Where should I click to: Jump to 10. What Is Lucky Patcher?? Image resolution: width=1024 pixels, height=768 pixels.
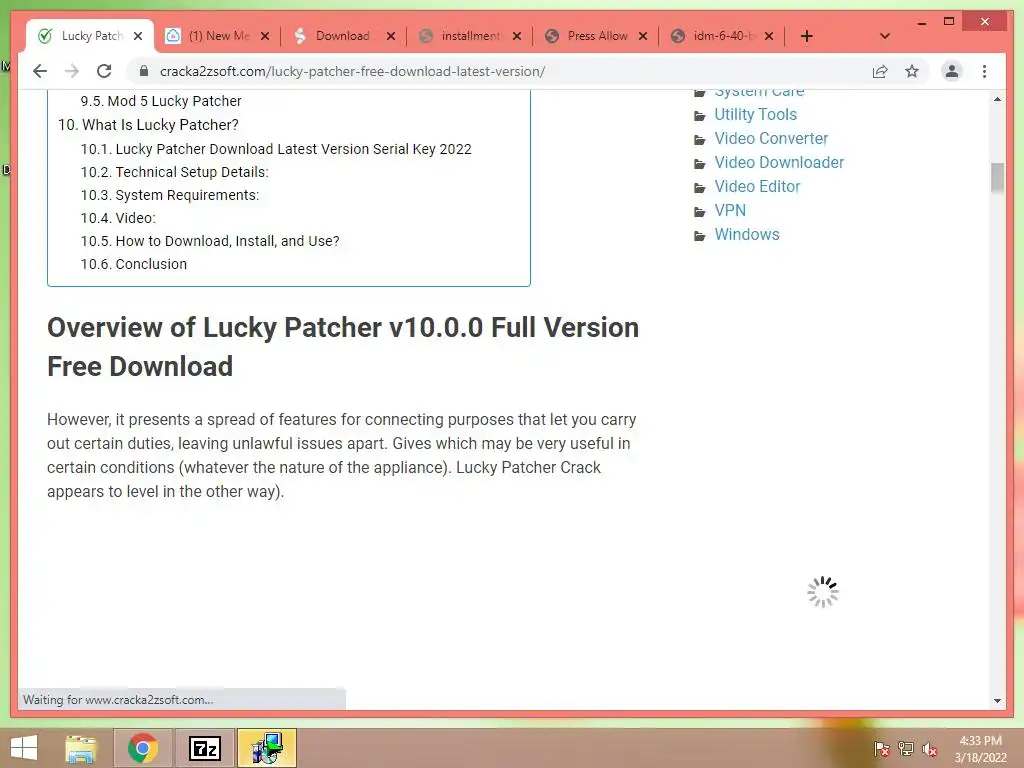(148, 125)
